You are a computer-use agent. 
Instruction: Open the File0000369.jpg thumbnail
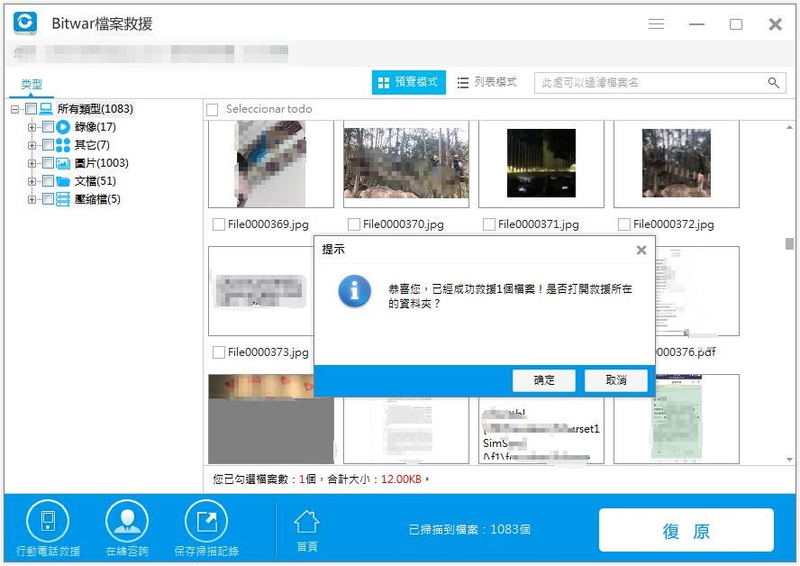[x=271, y=164]
